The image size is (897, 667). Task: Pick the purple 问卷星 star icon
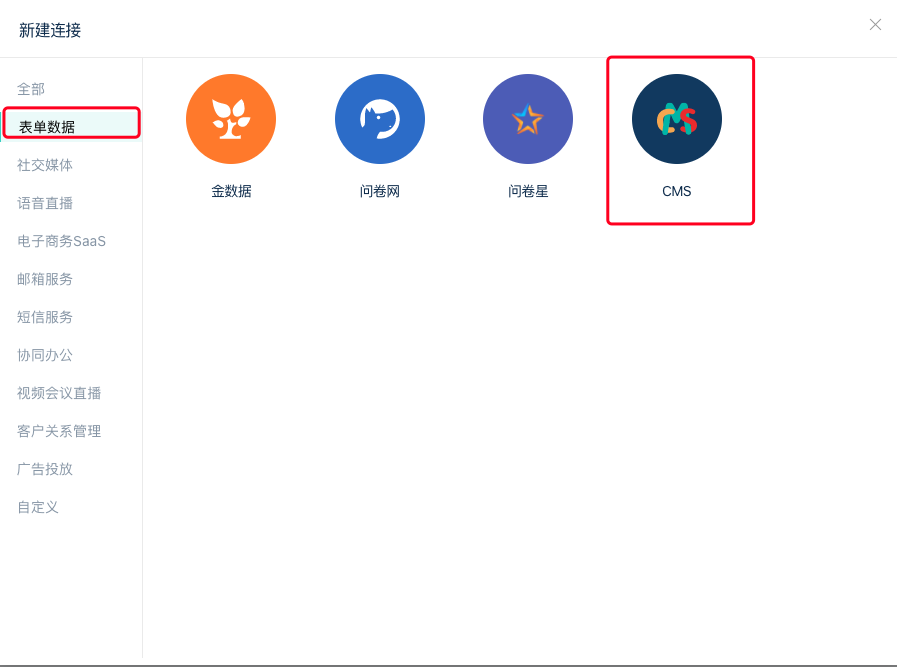coord(528,119)
